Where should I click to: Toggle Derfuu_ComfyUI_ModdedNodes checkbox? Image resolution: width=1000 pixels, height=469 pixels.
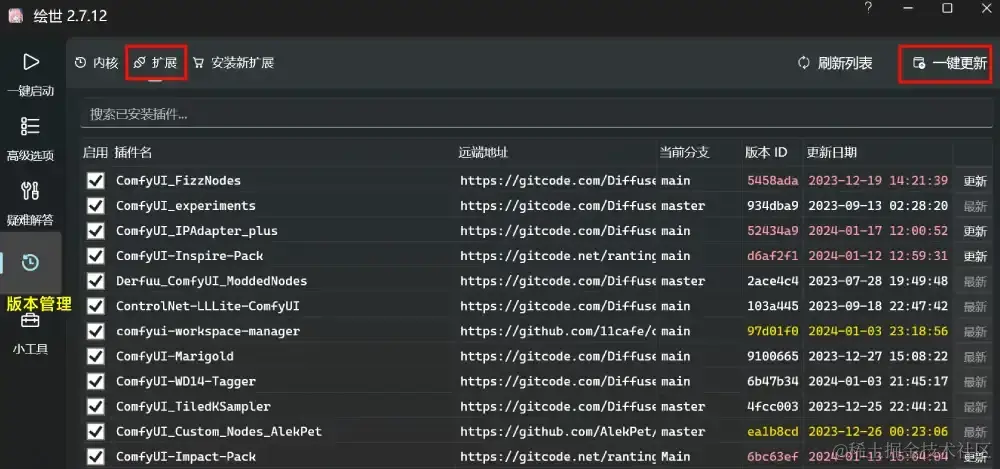(96, 281)
